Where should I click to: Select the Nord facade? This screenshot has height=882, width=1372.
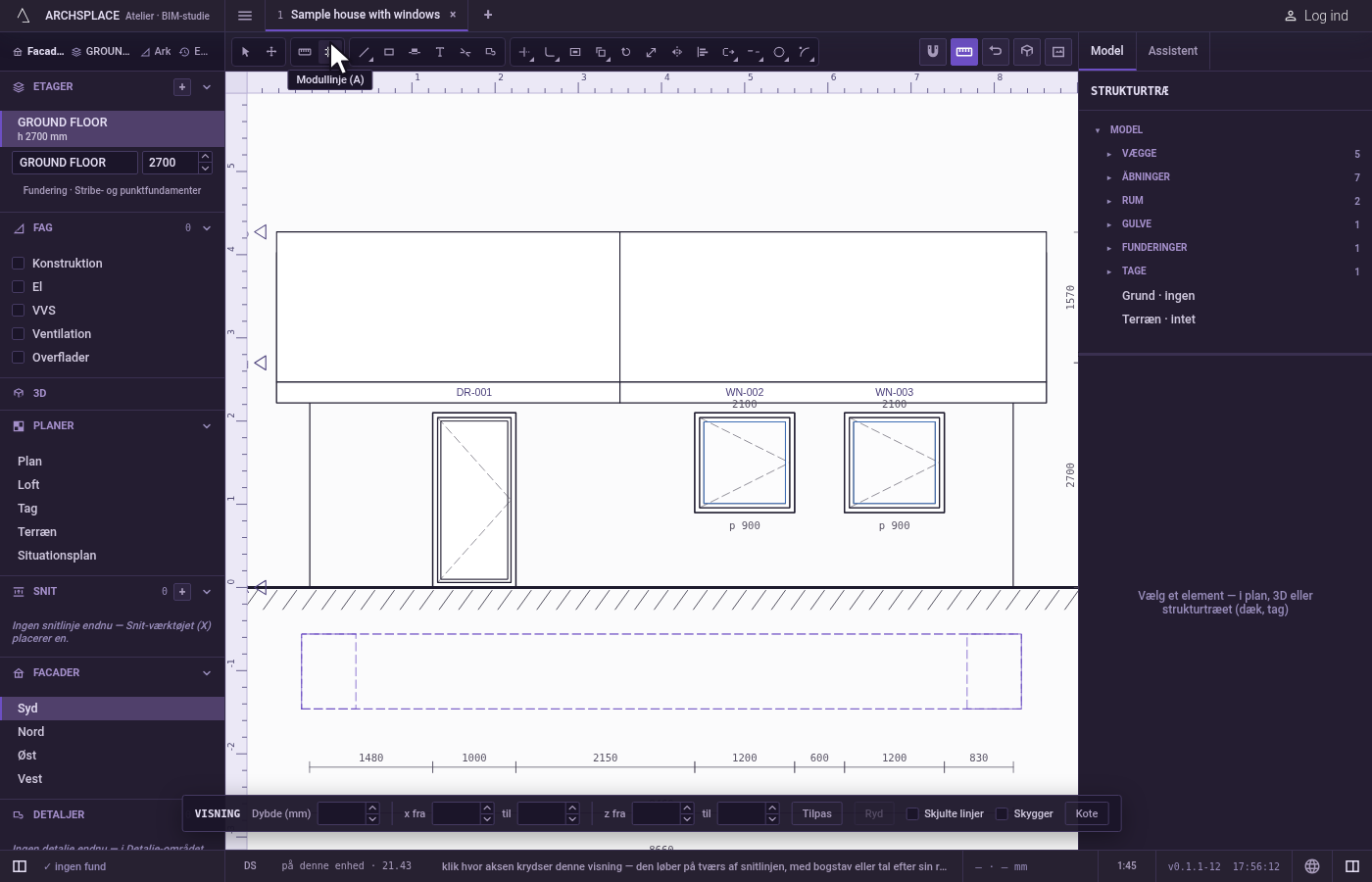click(x=112, y=732)
